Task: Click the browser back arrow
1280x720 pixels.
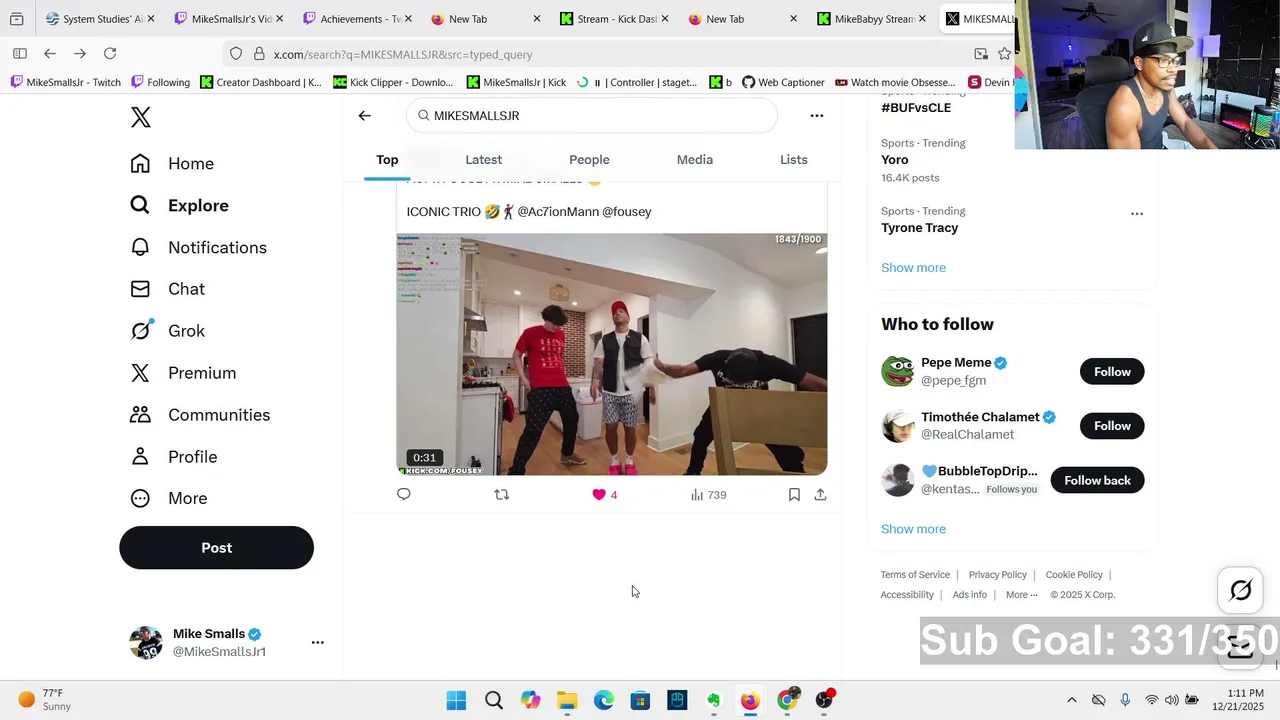Action: pos(50,53)
